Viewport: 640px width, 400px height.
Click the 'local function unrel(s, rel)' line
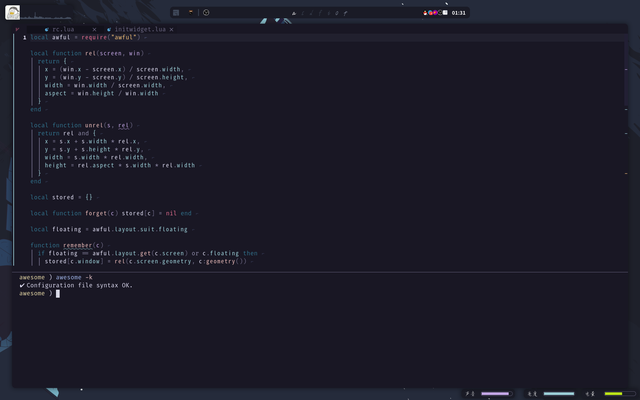[82, 125]
